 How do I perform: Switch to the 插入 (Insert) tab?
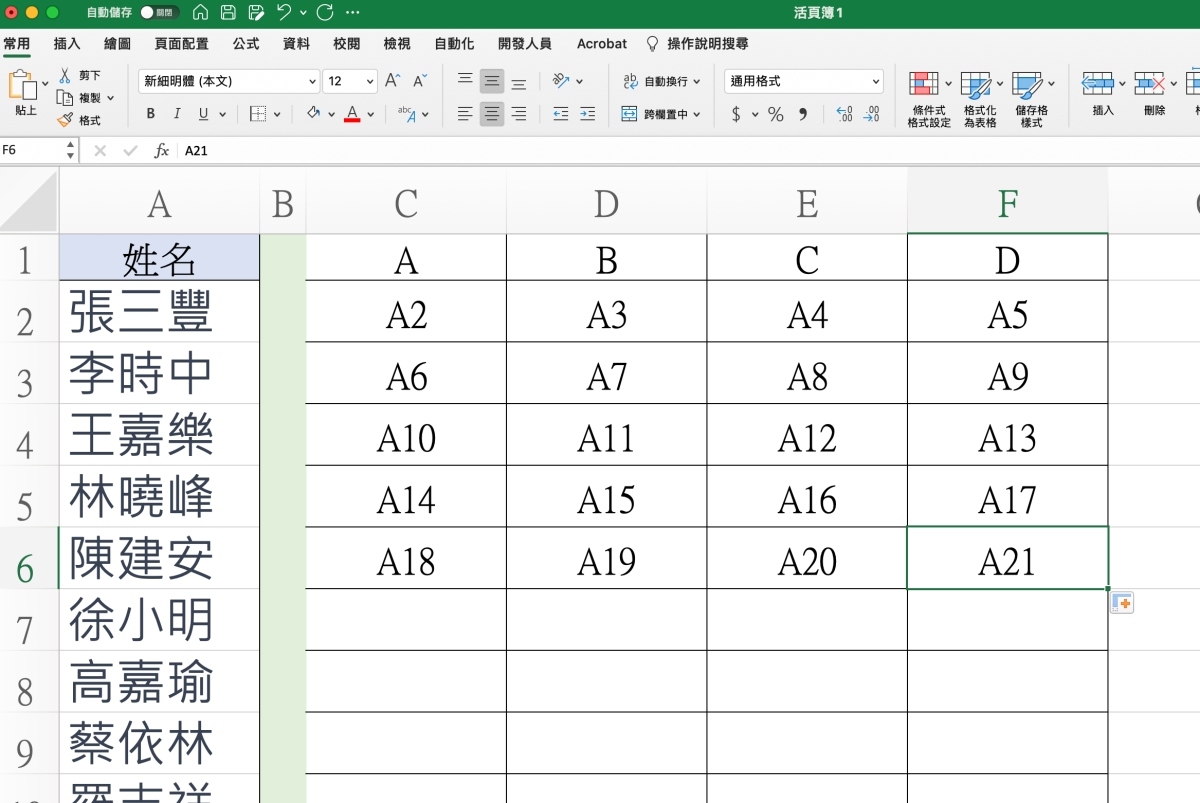tap(67, 44)
